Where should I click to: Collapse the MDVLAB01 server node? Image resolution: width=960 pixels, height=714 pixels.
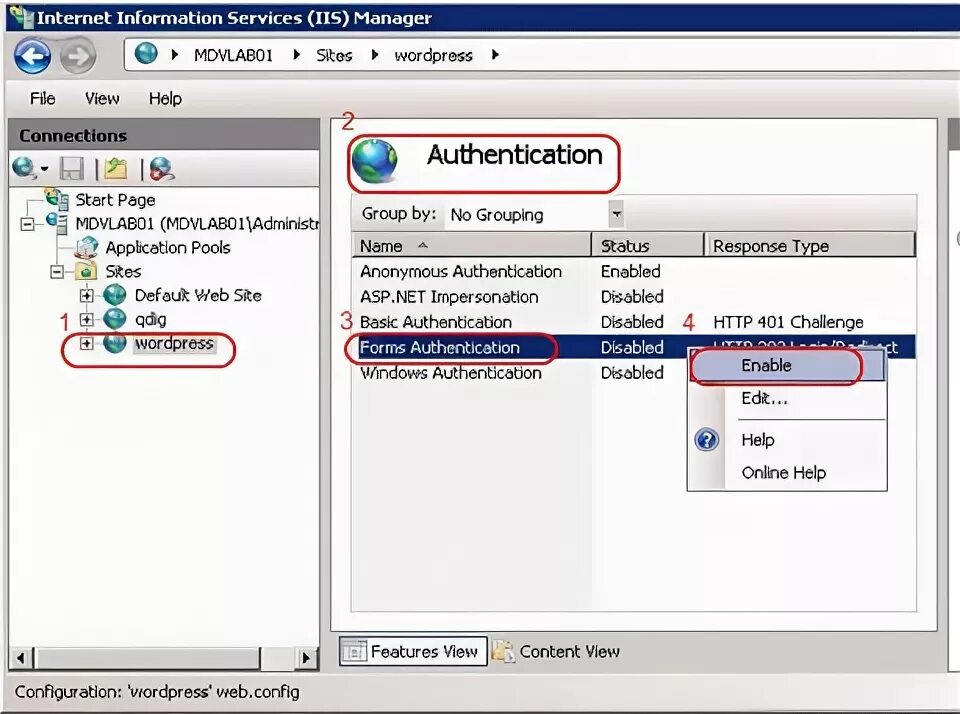click(28, 224)
